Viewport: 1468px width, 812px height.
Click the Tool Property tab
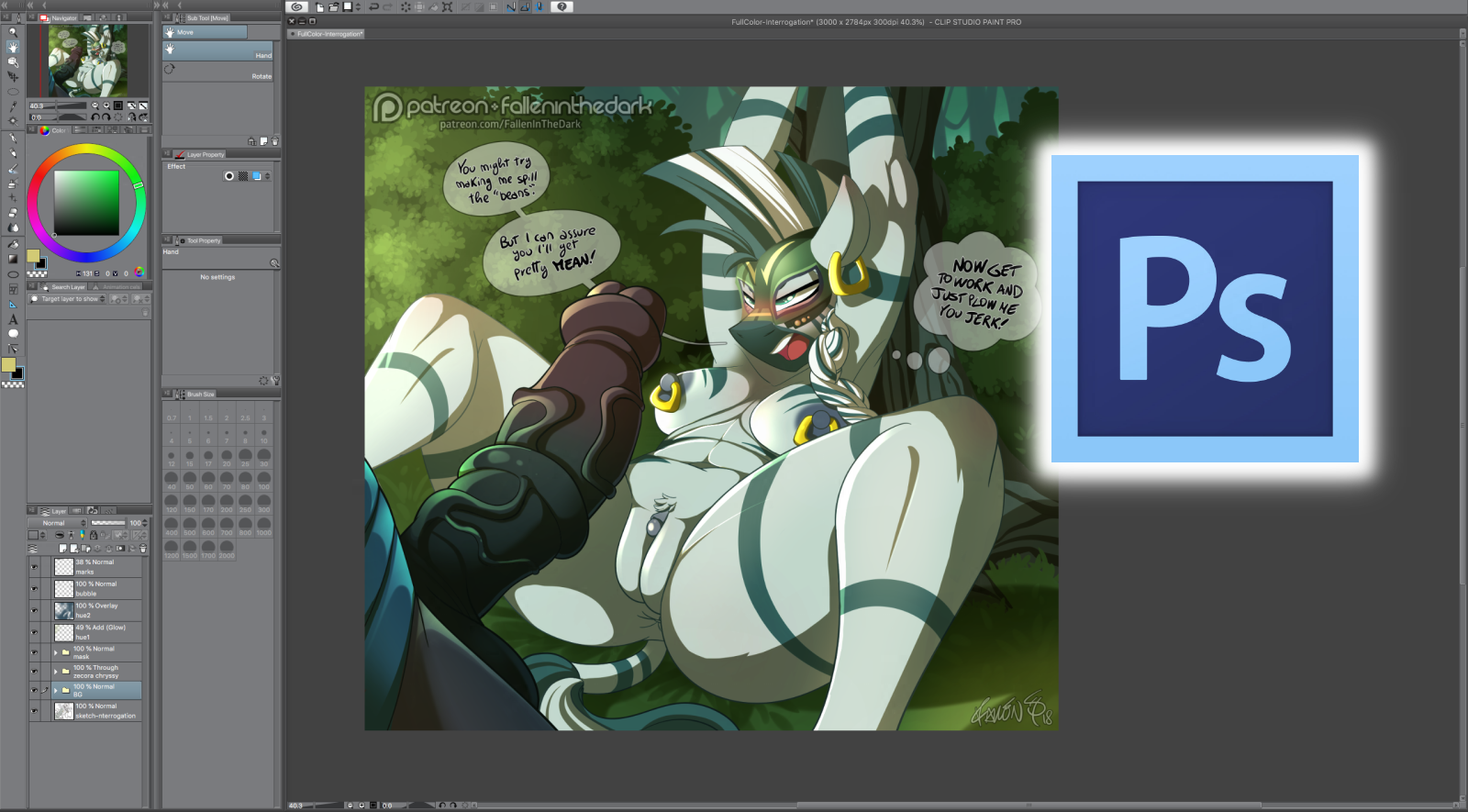(198, 240)
